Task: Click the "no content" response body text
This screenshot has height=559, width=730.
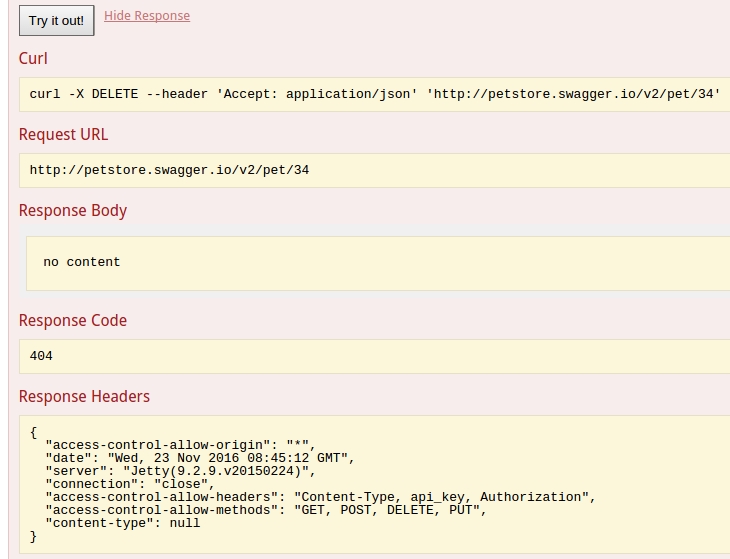Action: (x=81, y=262)
